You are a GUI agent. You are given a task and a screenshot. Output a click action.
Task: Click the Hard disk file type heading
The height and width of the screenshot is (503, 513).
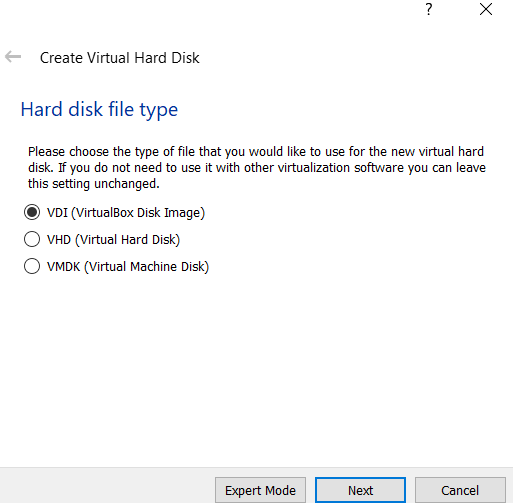(99, 109)
